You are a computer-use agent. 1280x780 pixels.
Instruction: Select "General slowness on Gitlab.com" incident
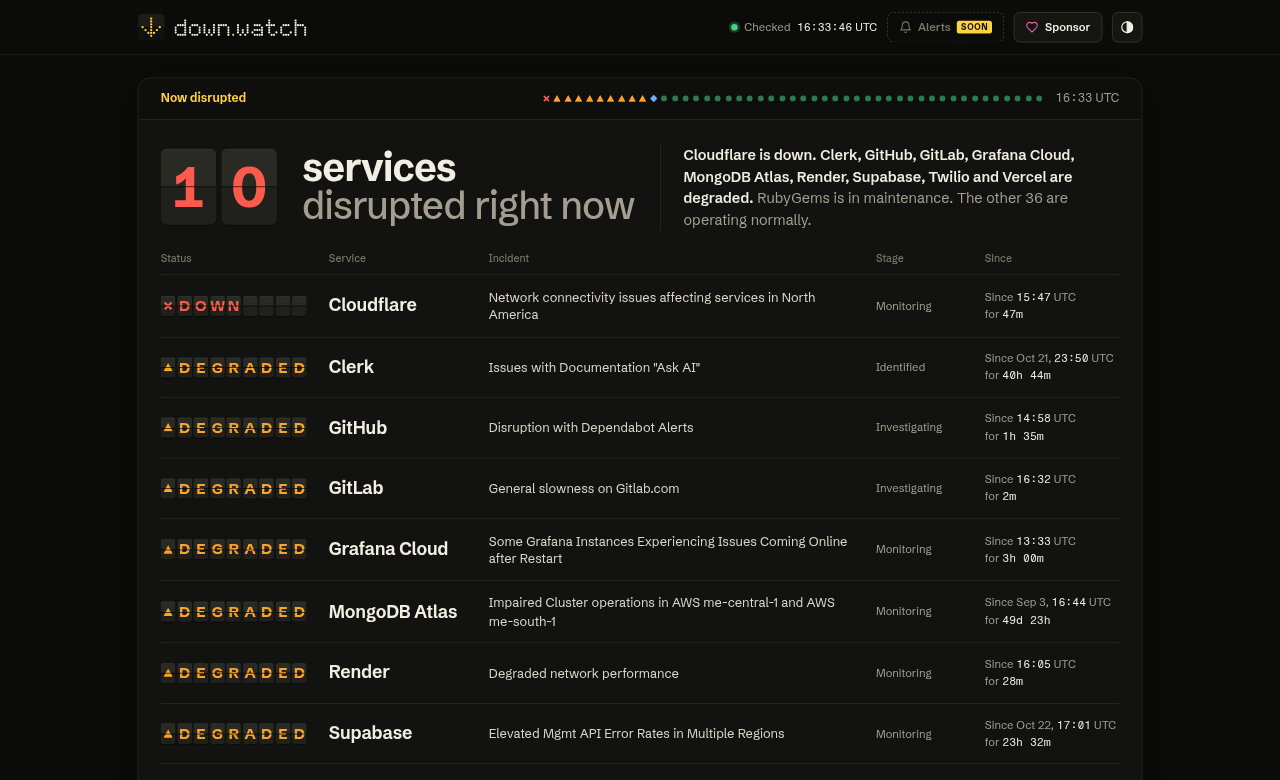tap(584, 488)
